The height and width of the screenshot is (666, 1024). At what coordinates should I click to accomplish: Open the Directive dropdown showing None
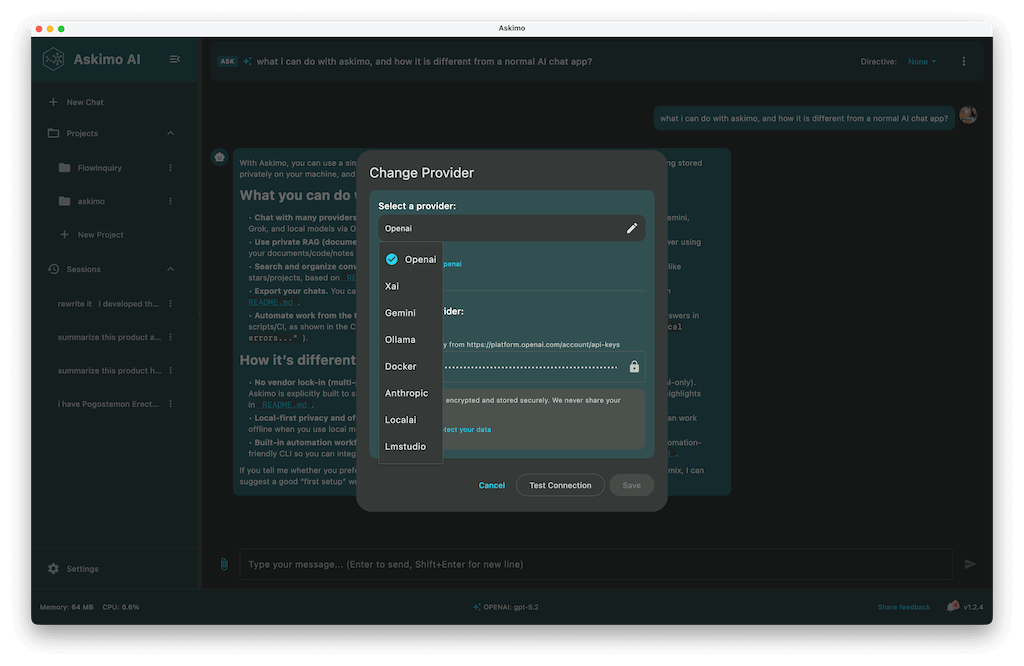point(920,60)
